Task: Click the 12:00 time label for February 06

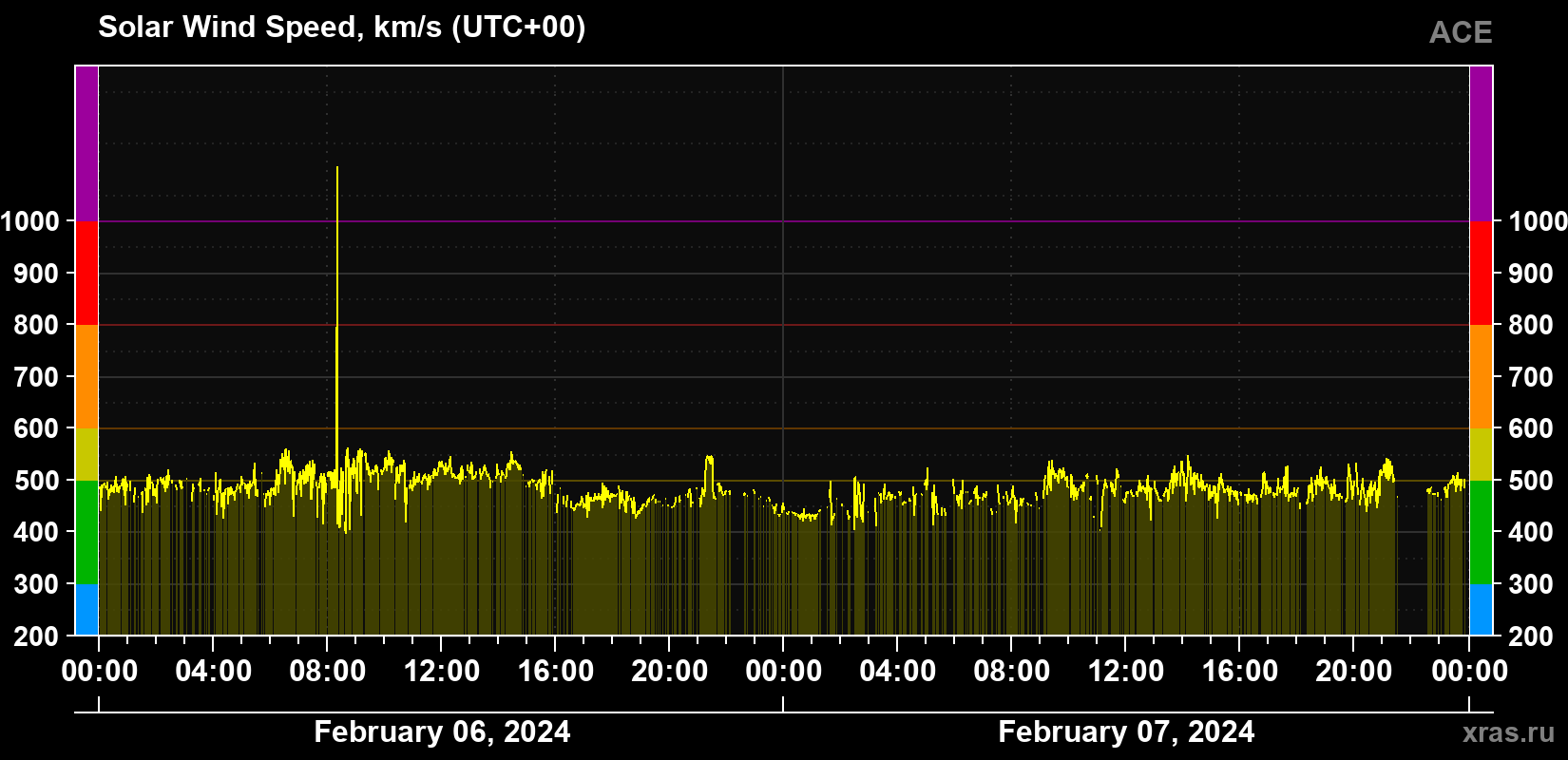Action: (x=442, y=672)
